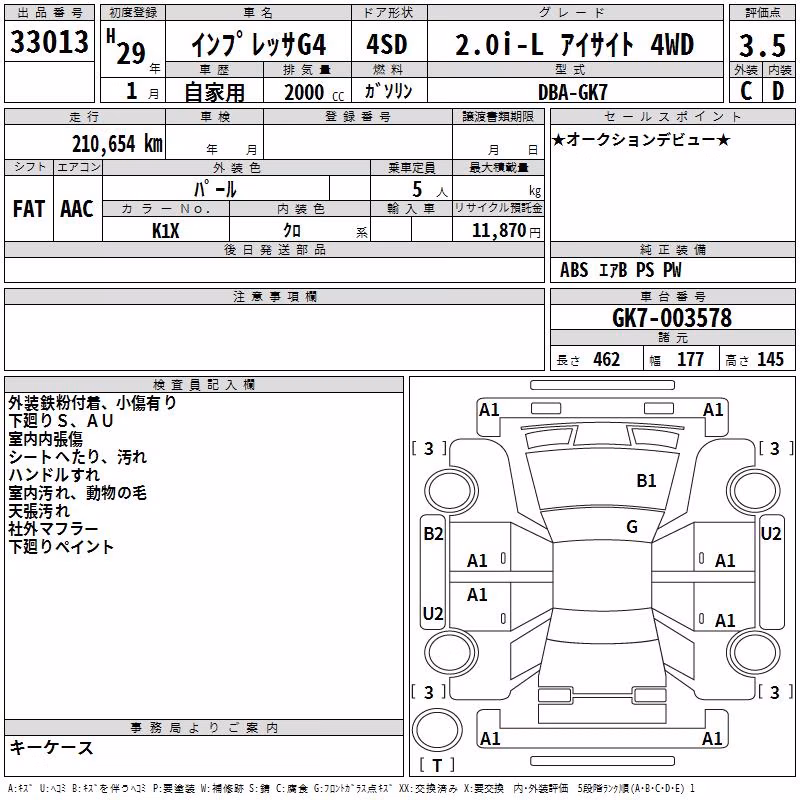
Task: Select exterior color パール
Action: [215, 189]
